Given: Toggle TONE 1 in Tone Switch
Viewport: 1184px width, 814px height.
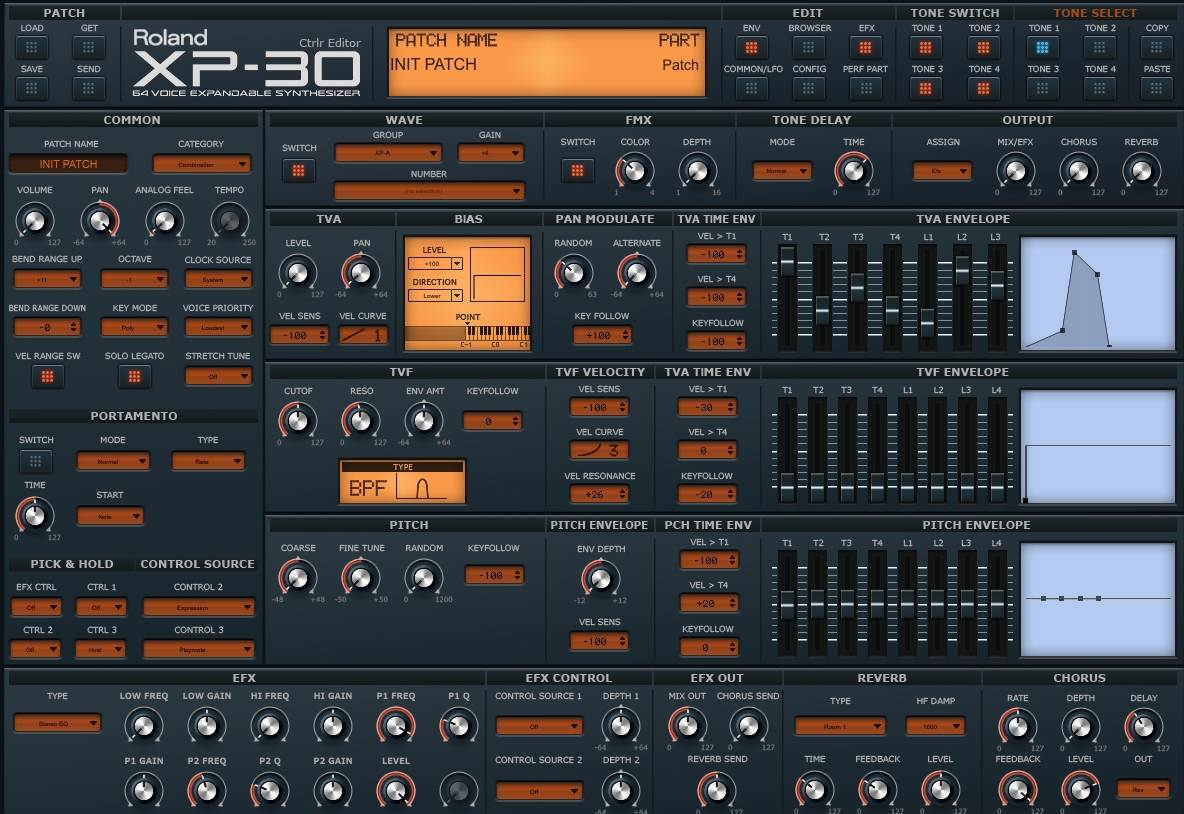Looking at the screenshot, I should point(926,48).
